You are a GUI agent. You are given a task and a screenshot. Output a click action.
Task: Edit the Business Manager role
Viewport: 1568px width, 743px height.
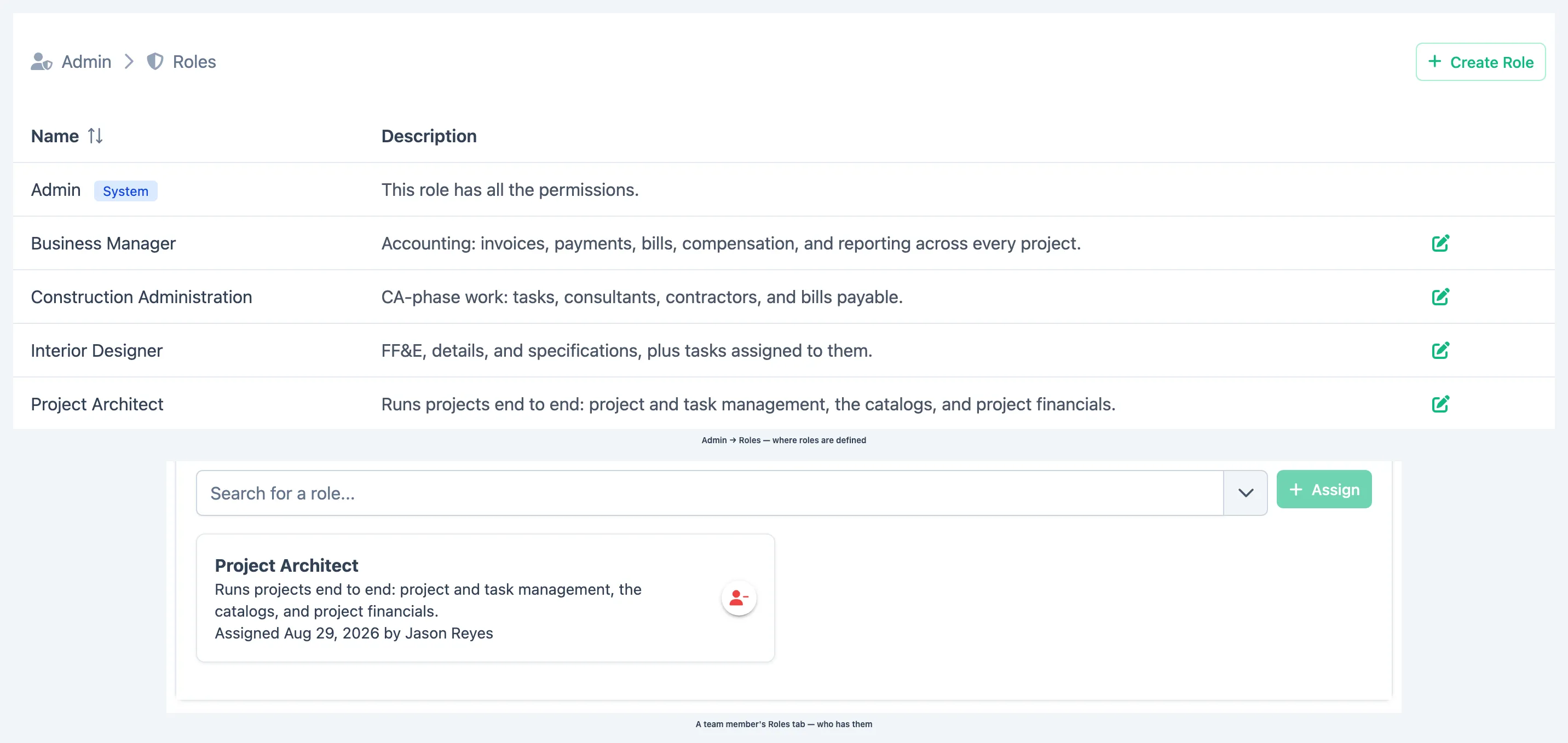(x=1440, y=243)
